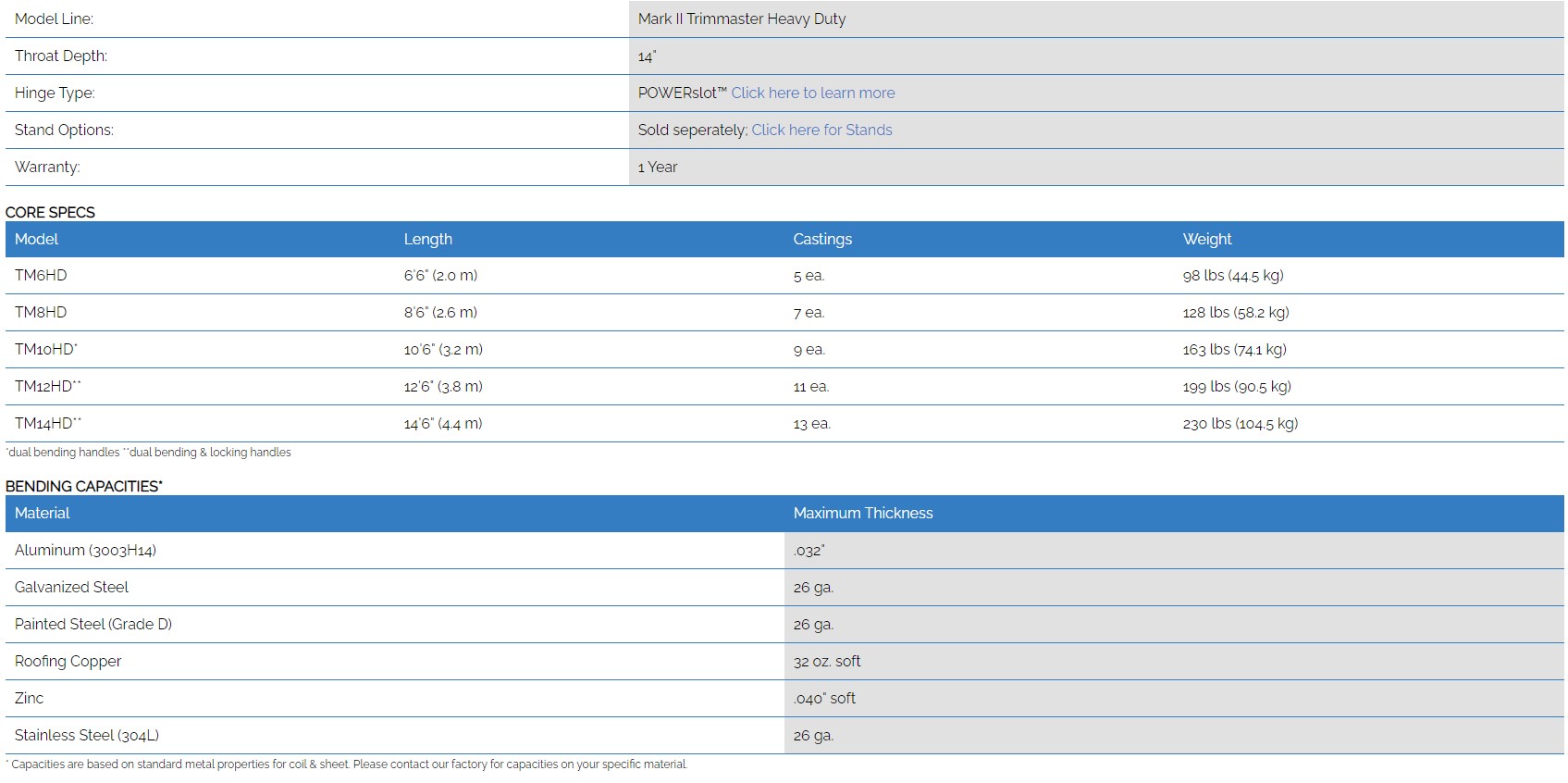Click the Maximum Thickness column header
The image size is (1568, 783).
tap(862, 513)
